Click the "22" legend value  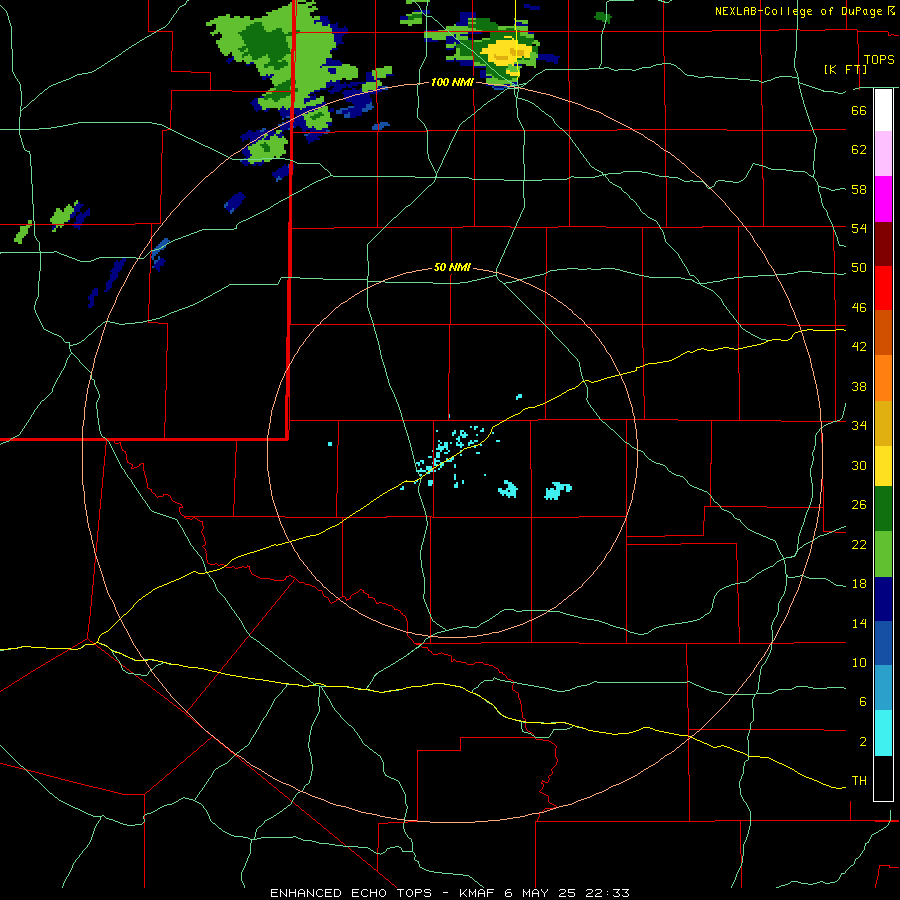click(x=859, y=544)
